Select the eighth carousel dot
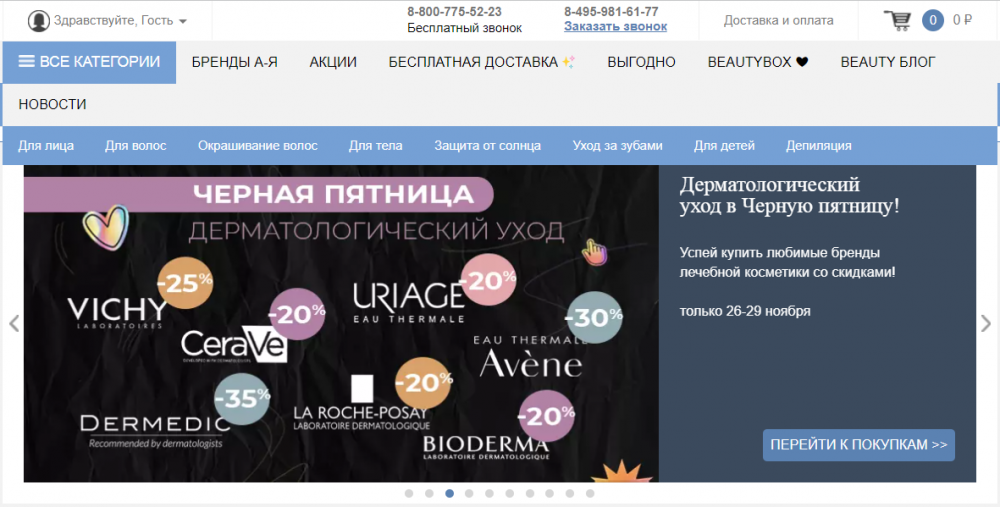The image size is (1000, 507). coord(550,493)
